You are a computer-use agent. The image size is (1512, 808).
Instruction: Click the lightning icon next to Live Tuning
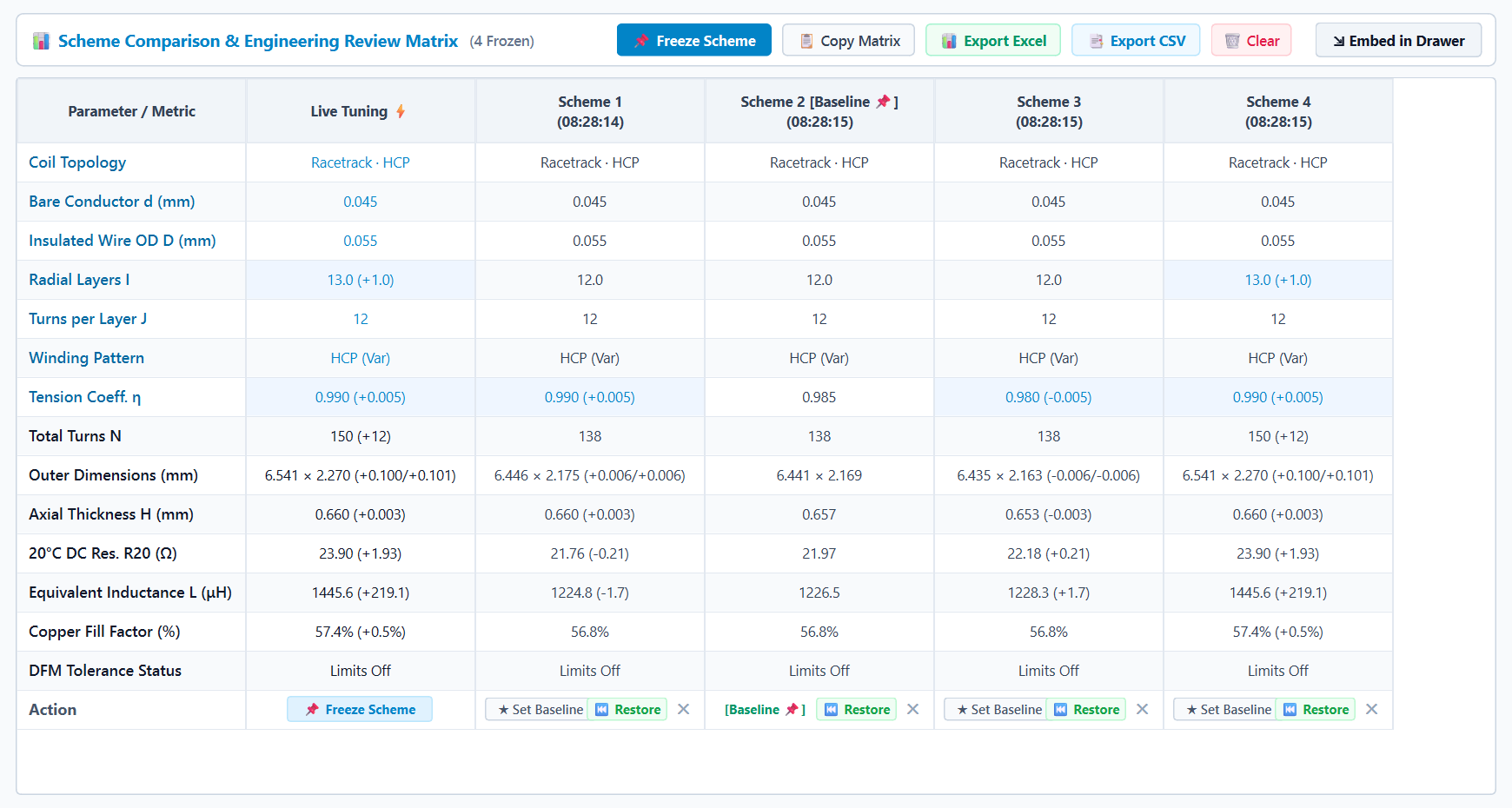coord(401,111)
